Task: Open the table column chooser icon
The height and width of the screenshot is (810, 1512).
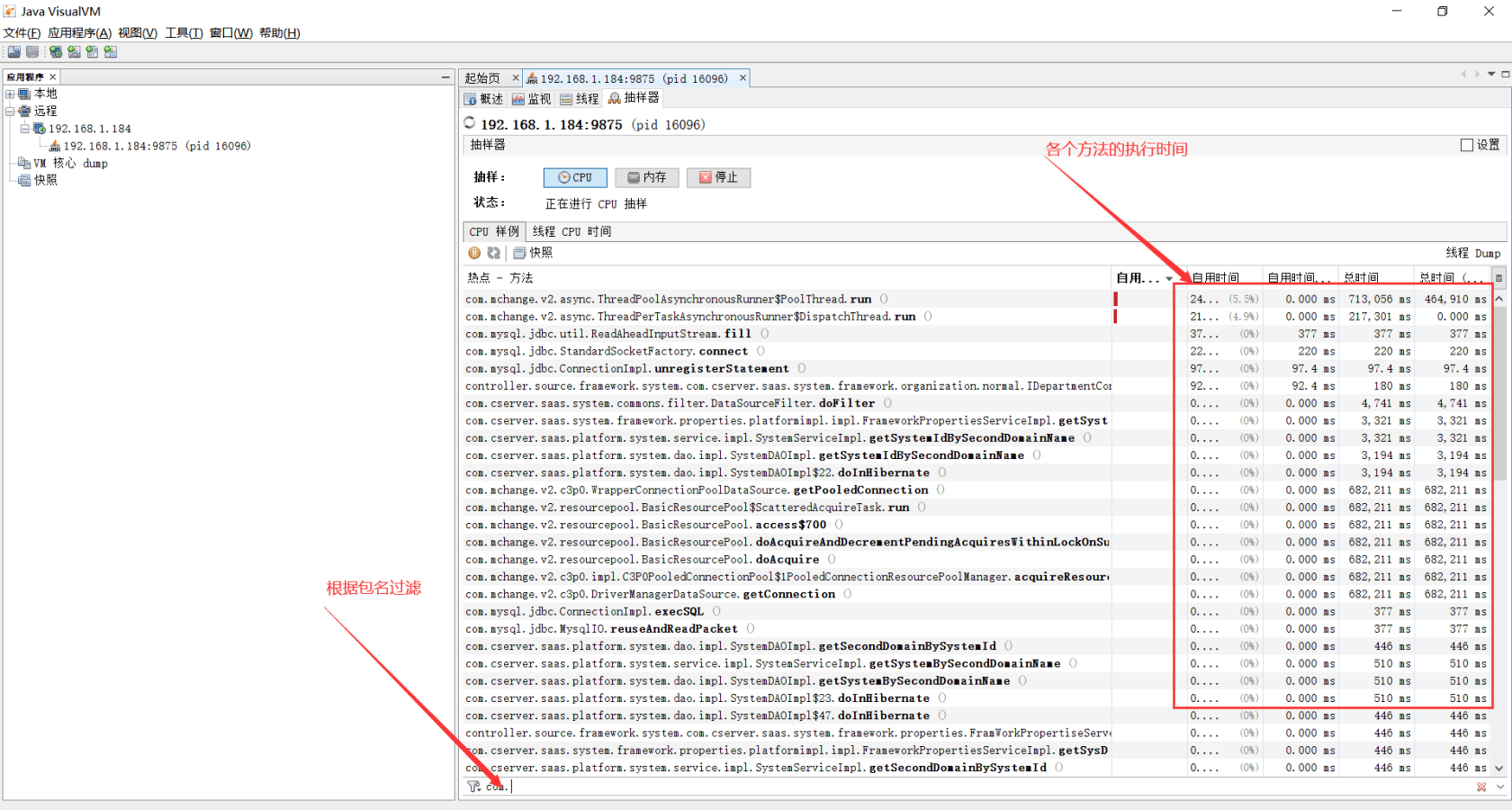Action: click(1498, 278)
